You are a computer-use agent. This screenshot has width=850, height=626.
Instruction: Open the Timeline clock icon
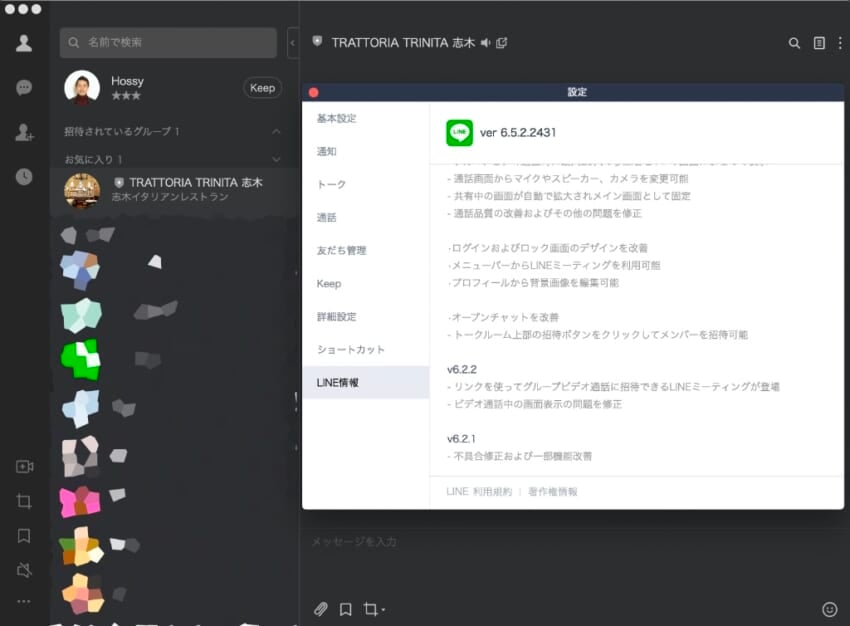click(24, 177)
